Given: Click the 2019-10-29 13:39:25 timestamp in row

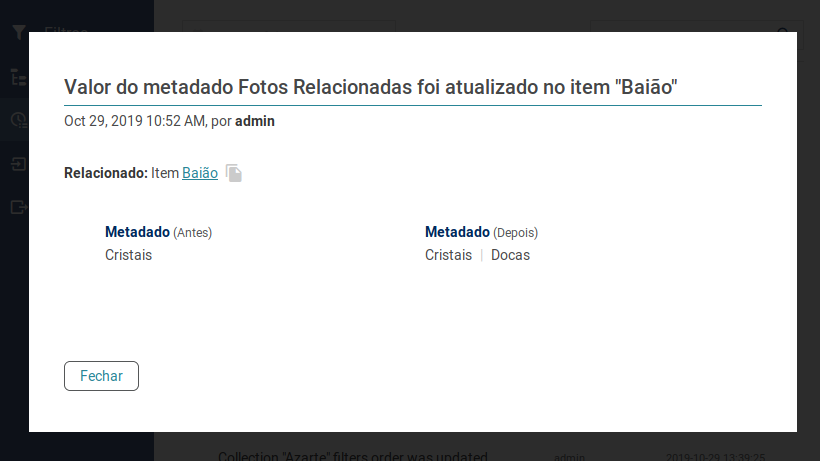Looking at the screenshot, I should click(x=715, y=457).
